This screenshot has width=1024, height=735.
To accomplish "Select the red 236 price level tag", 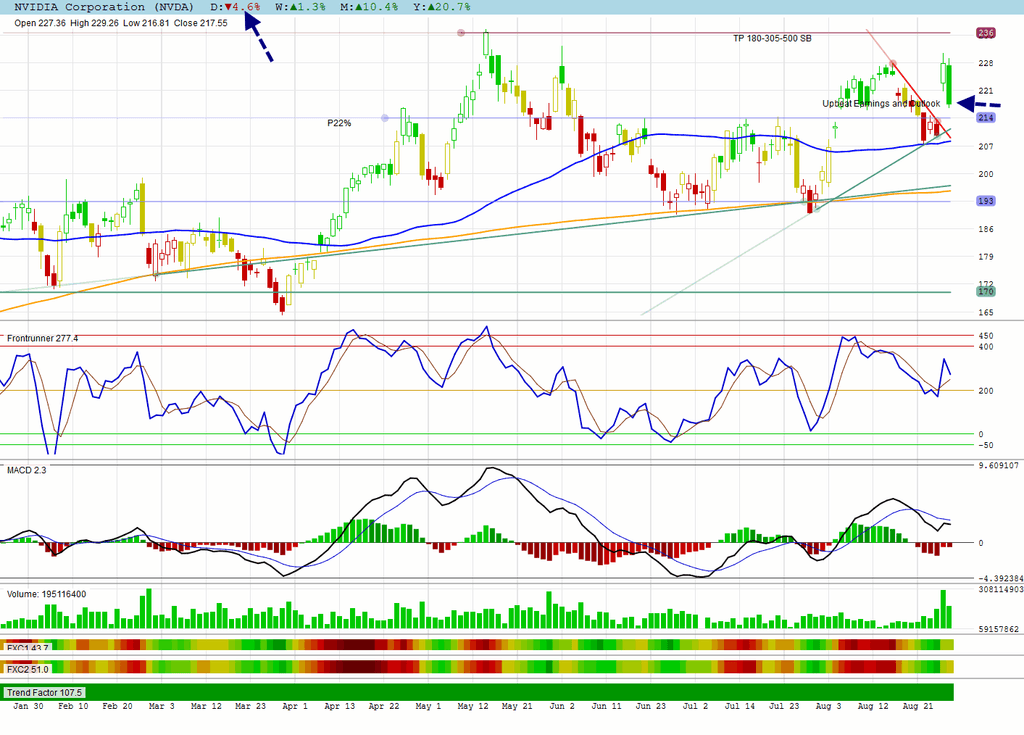I will [x=985, y=33].
